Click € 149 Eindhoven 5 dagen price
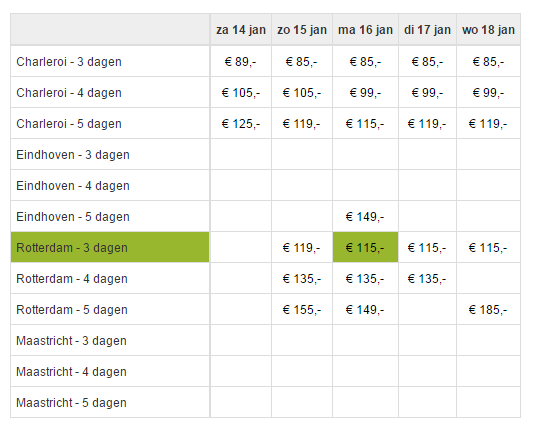Screen dimensions: 538x437 [x=365, y=216]
